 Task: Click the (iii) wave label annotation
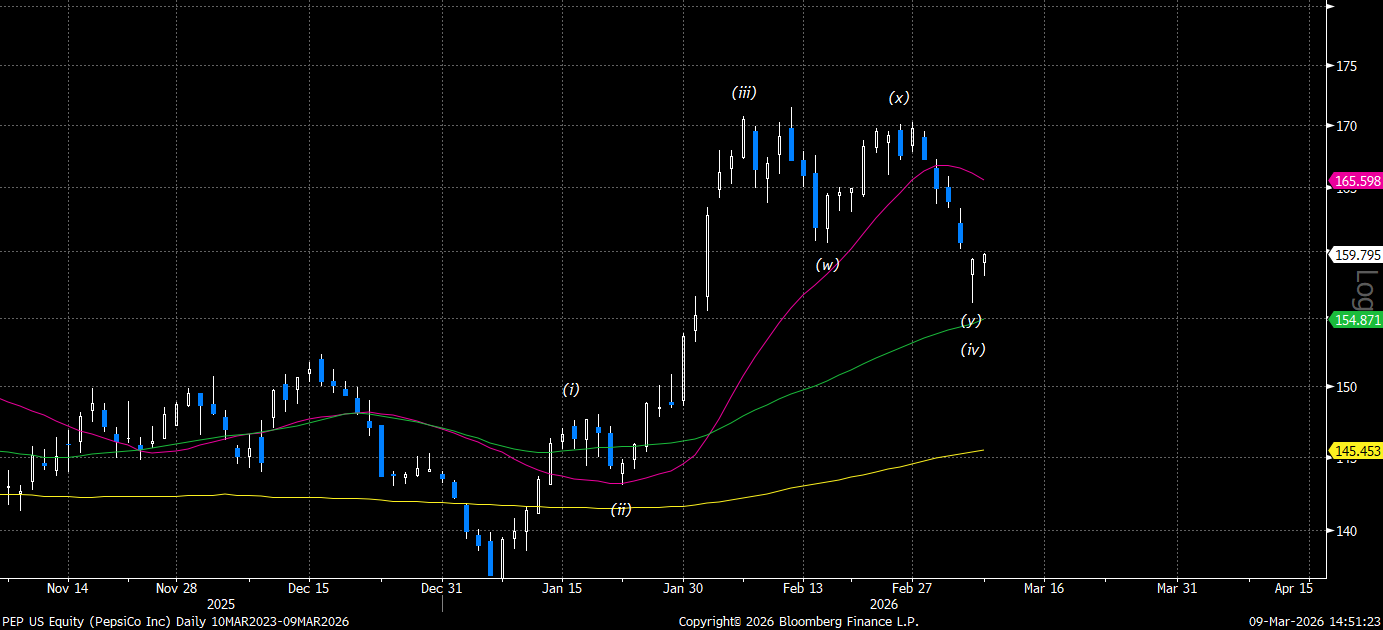(743, 93)
